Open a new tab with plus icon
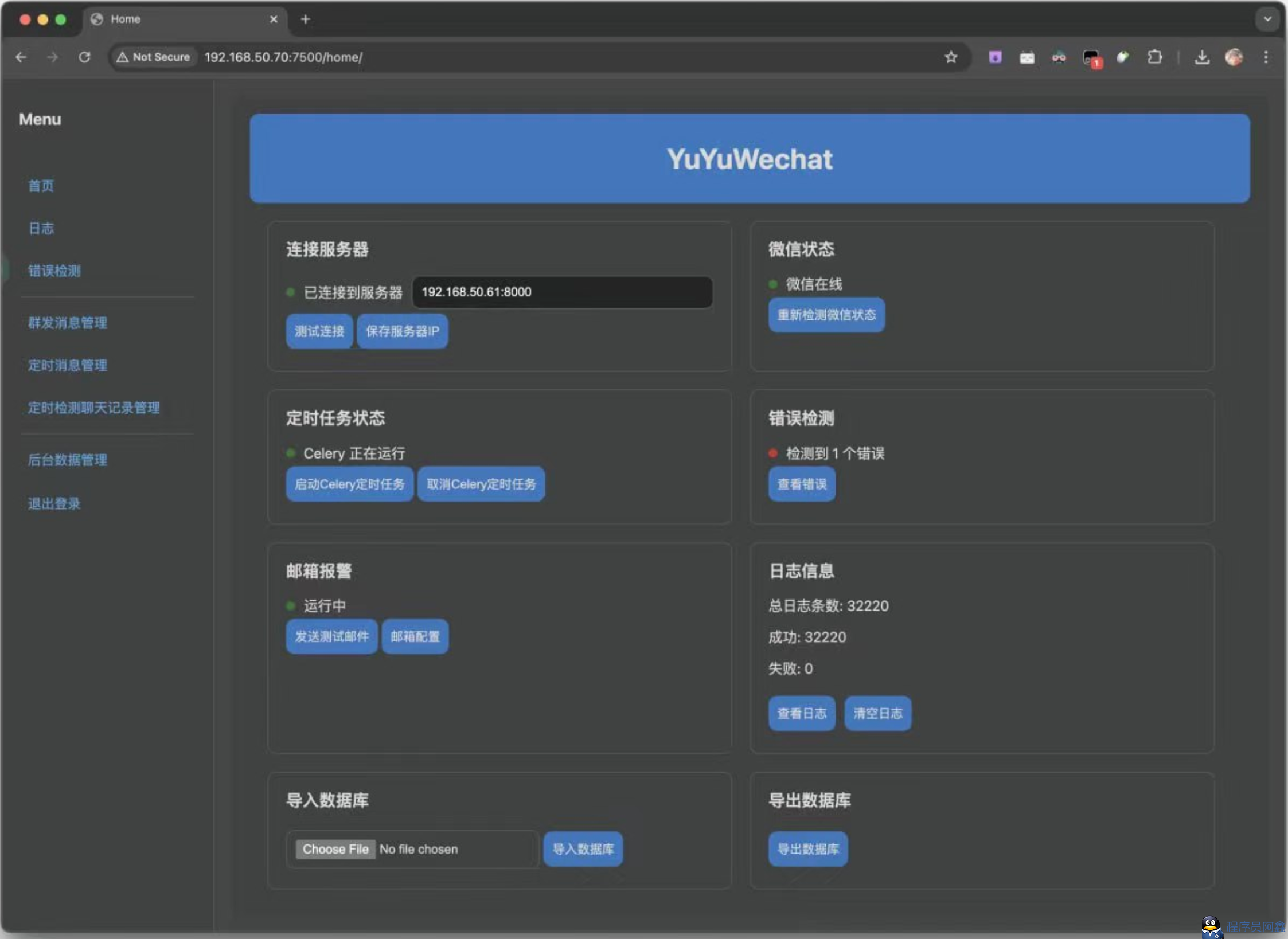The height and width of the screenshot is (939, 1288). point(306,19)
